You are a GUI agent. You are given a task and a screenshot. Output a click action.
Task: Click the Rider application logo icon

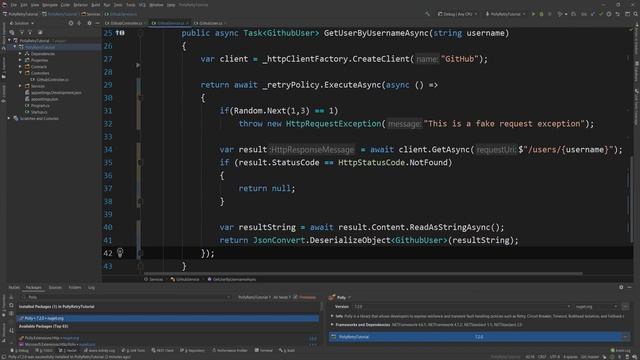coord(4,5)
